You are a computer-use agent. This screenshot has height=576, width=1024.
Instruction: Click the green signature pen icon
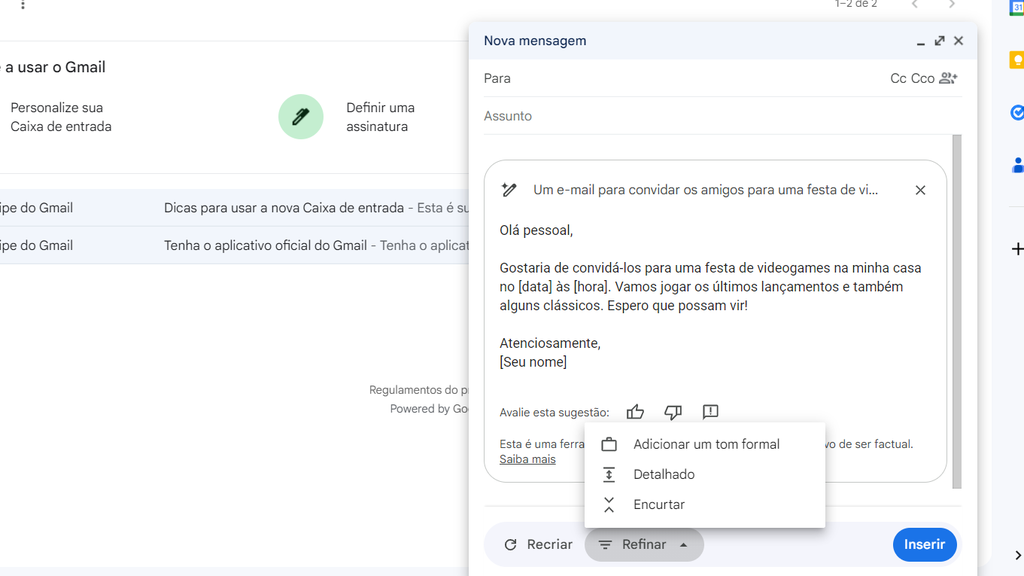point(301,117)
